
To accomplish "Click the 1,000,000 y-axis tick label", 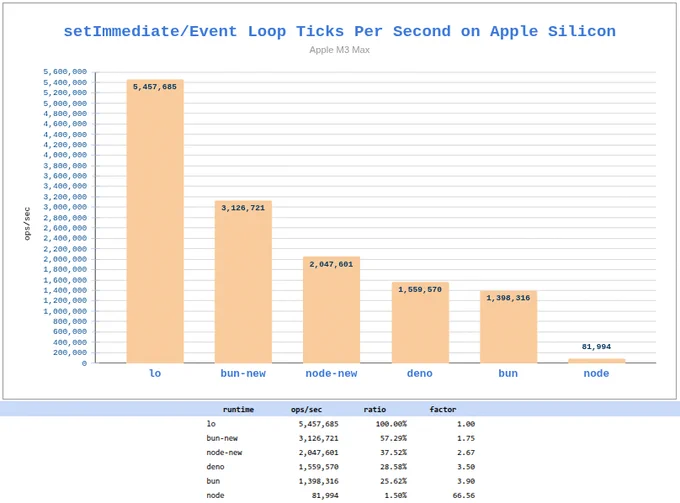I will (x=65, y=311).
